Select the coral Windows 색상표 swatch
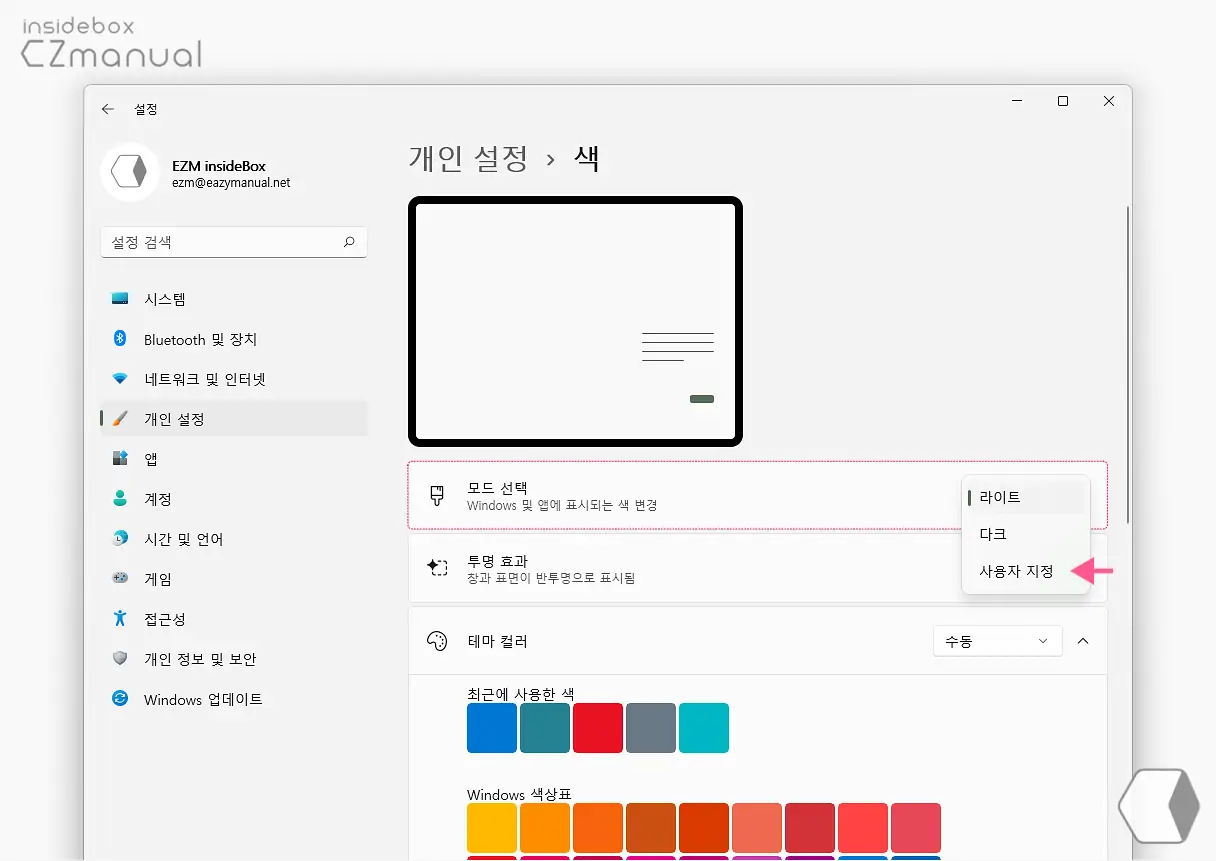This screenshot has height=861, width=1216. [x=757, y=828]
